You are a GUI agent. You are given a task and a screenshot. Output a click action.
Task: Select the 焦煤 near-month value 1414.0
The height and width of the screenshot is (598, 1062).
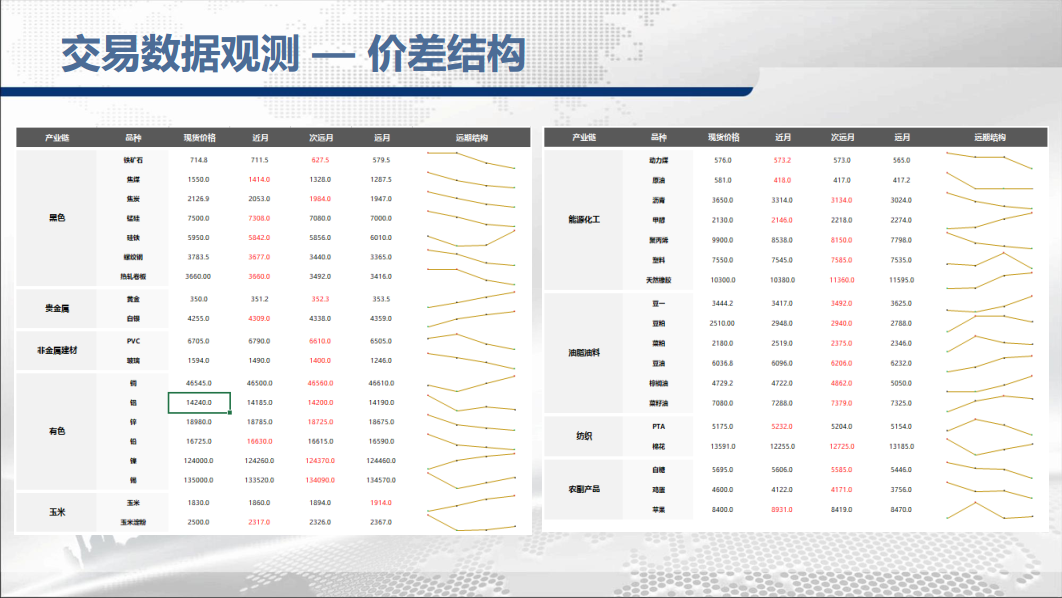coord(259,179)
